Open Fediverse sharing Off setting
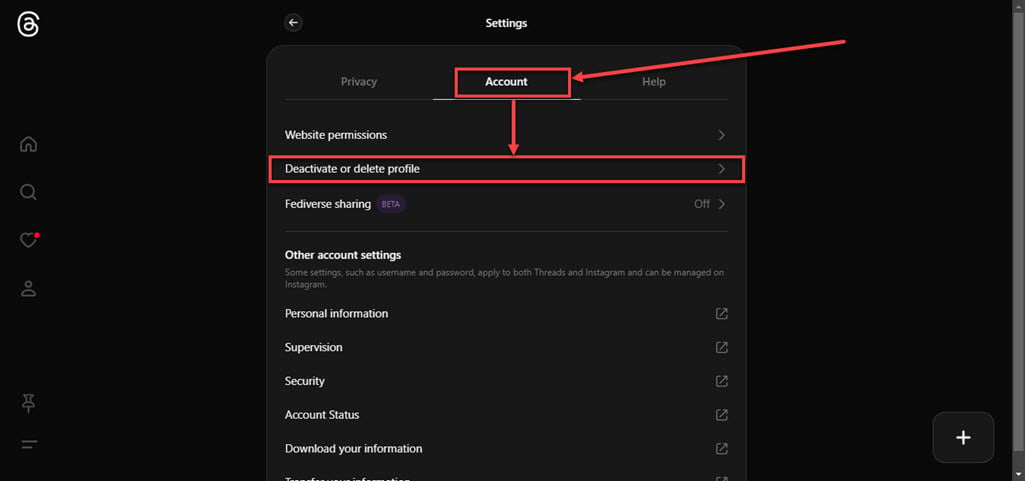The image size is (1025, 481). pos(709,204)
